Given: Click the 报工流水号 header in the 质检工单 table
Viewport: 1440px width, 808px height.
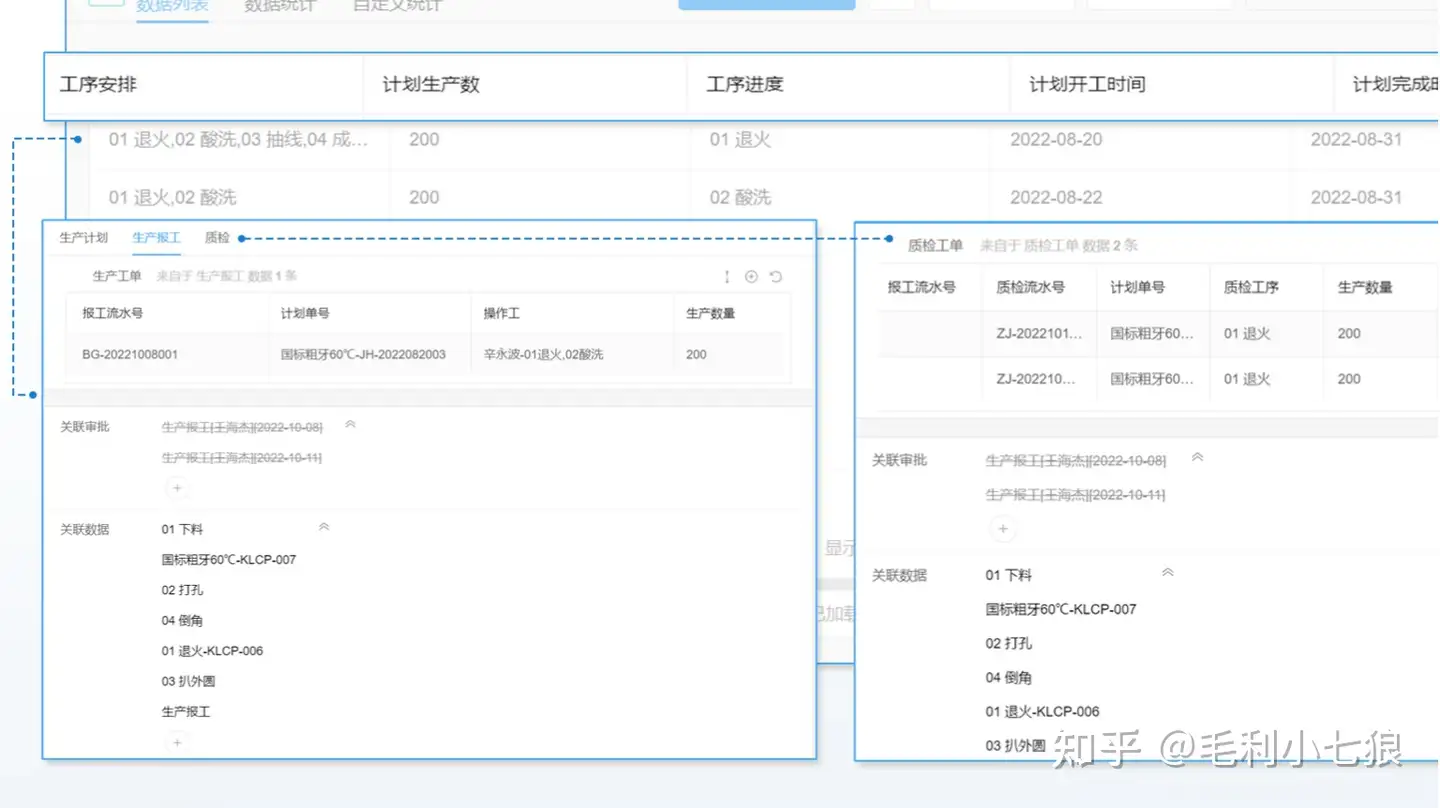Looking at the screenshot, I should coord(922,288).
